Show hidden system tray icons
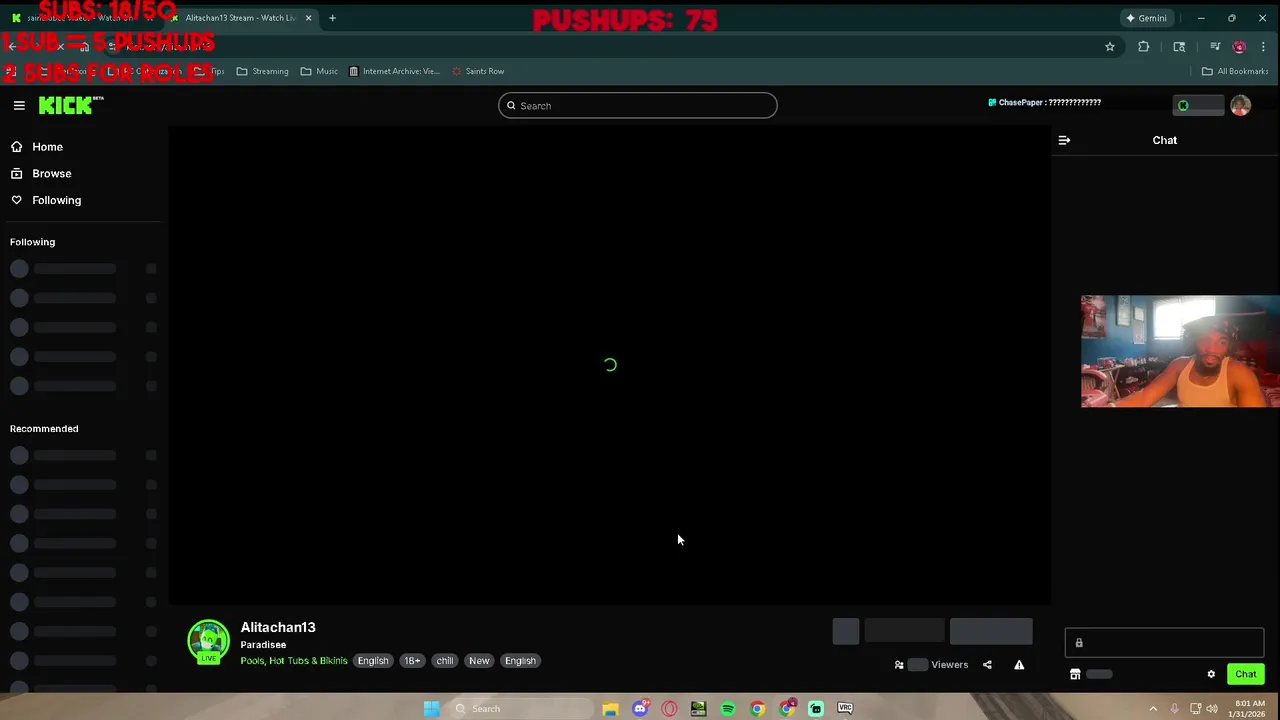Image resolution: width=1280 pixels, height=720 pixels. coord(1153,708)
